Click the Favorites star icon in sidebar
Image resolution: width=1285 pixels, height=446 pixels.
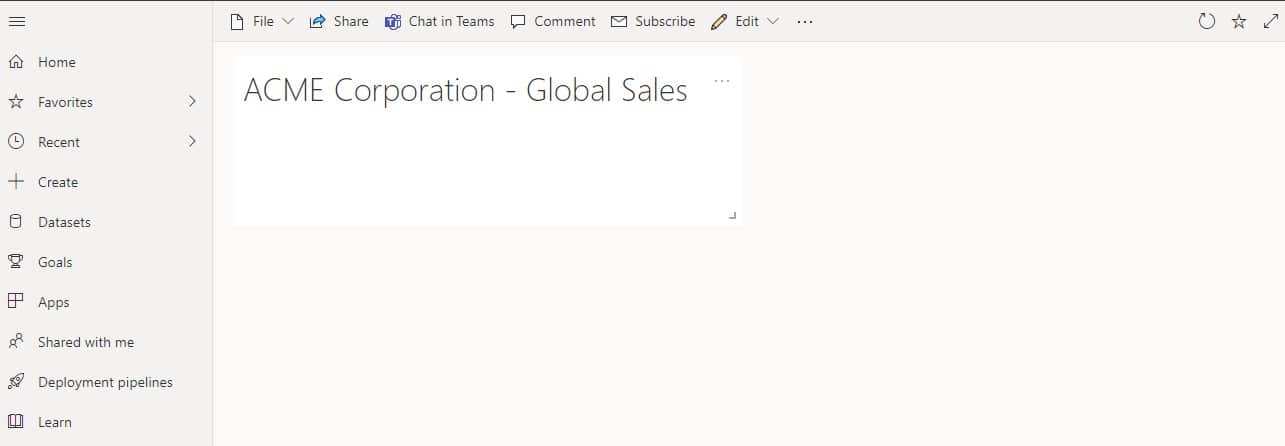[x=16, y=102]
